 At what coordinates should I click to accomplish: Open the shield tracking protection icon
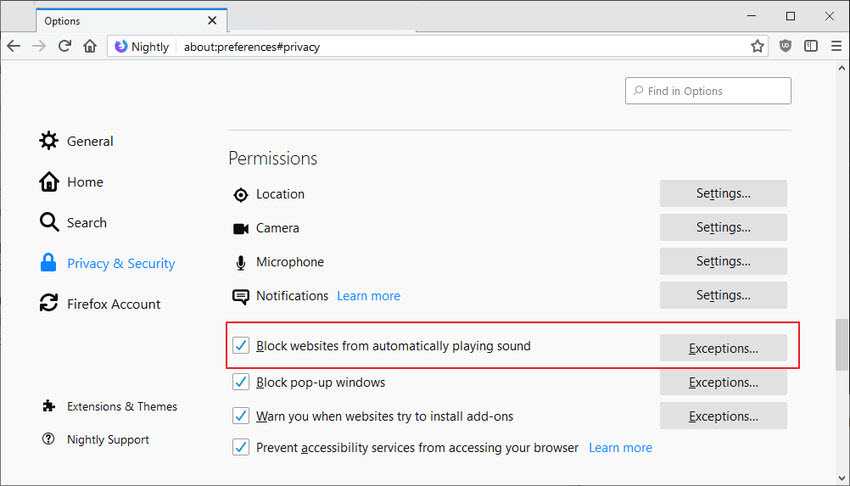785,47
